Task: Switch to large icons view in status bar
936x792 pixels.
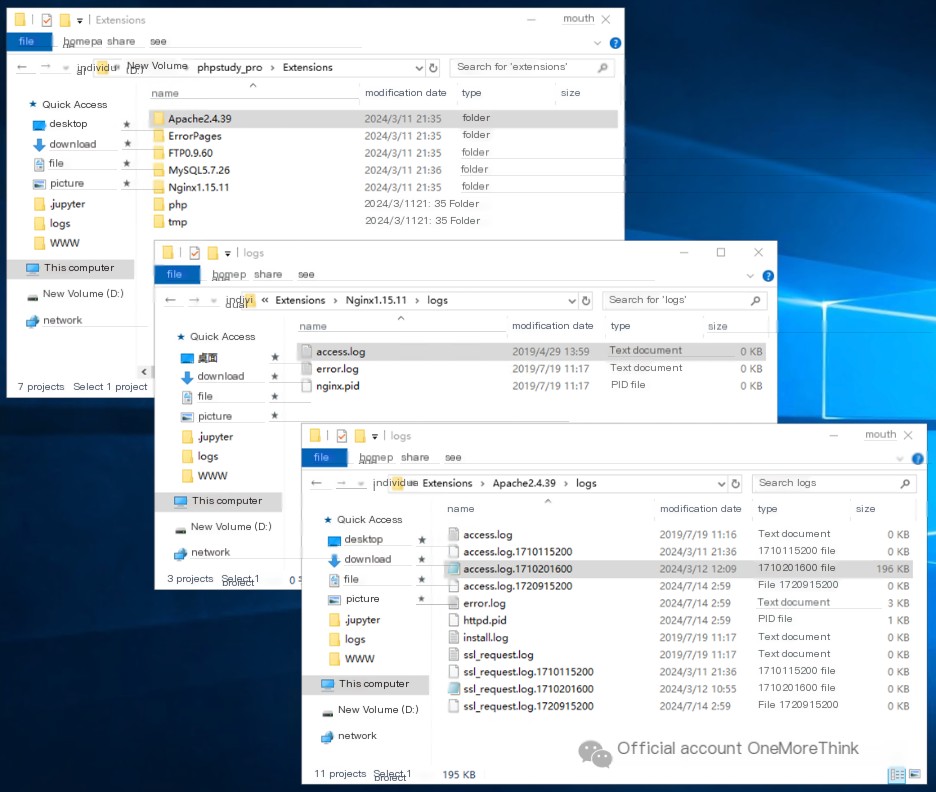Action: pyautogui.click(x=915, y=774)
